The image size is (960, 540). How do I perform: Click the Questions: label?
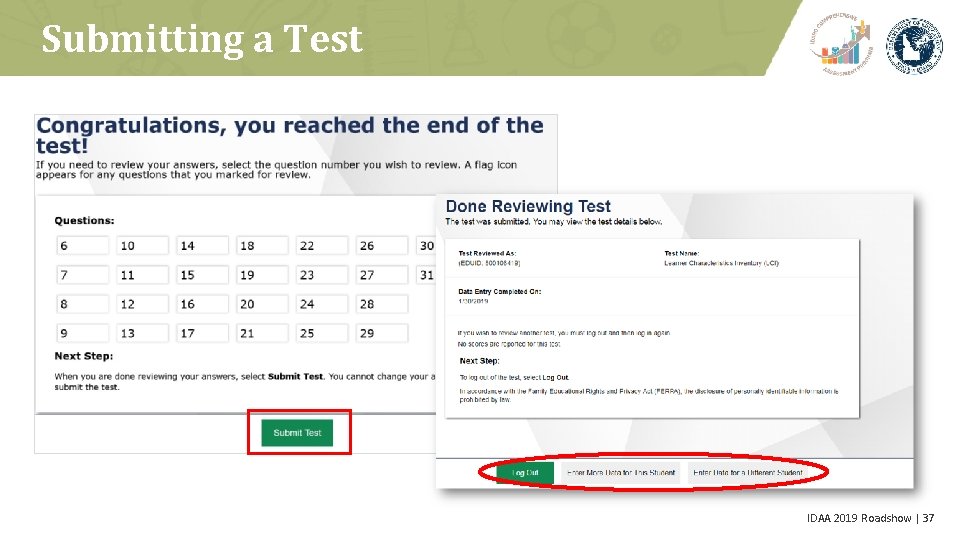(84, 220)
